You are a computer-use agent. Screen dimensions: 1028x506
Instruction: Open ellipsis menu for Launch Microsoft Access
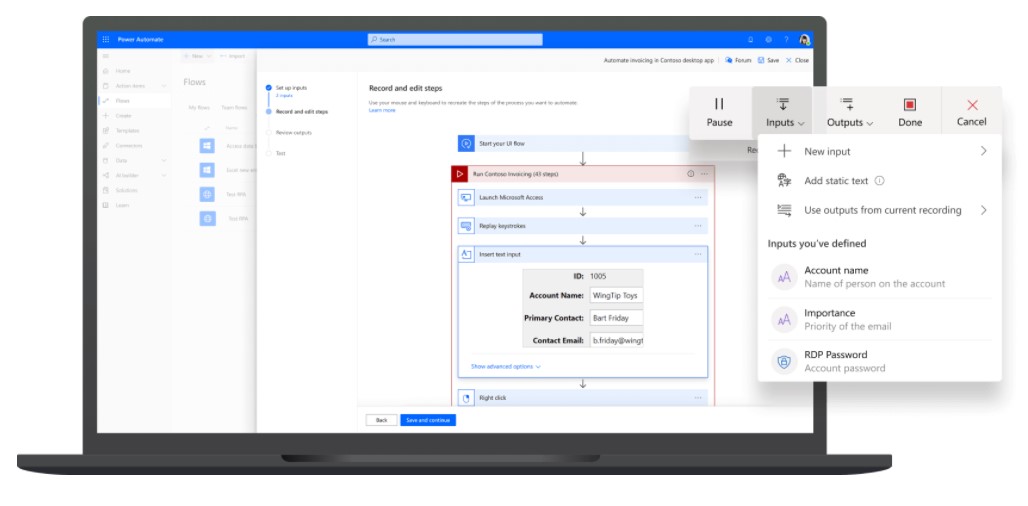[698, 197]
